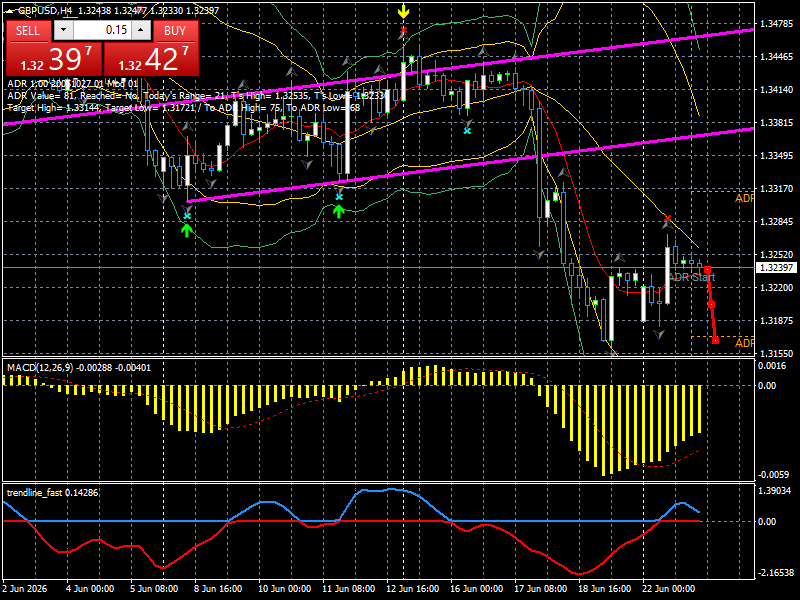Click the 1.32 42 buy ask price tile
The image size is (800, 600).
pos(151,59)
